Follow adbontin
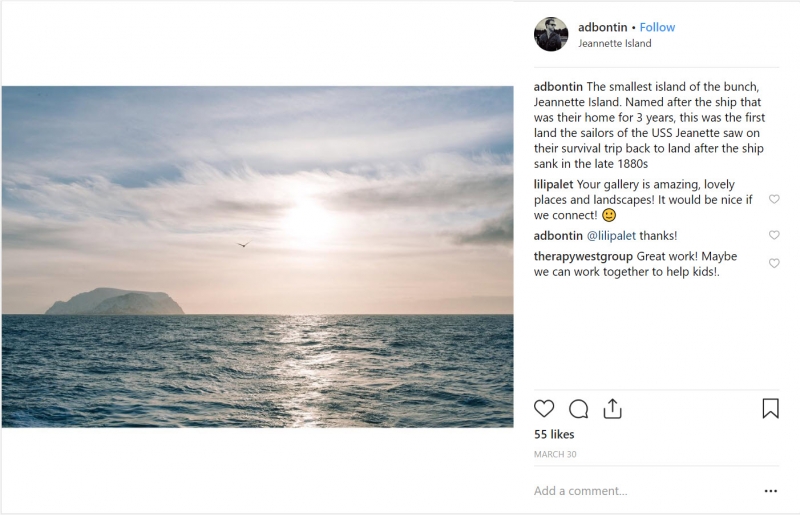The image size is (800, 515). pyautogui.click(x=657, y=27)
